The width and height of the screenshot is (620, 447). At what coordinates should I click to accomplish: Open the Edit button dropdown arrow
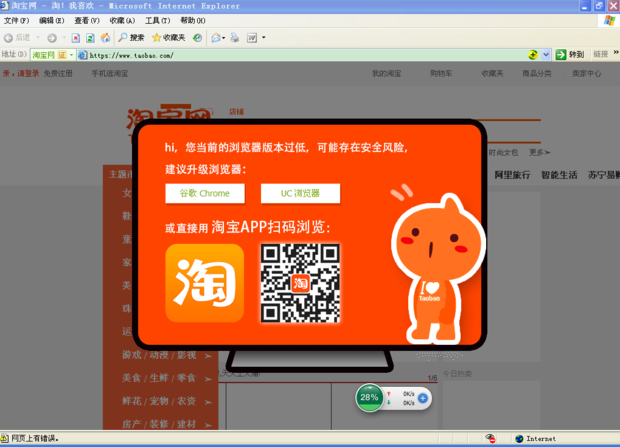(x=264, y=38)
